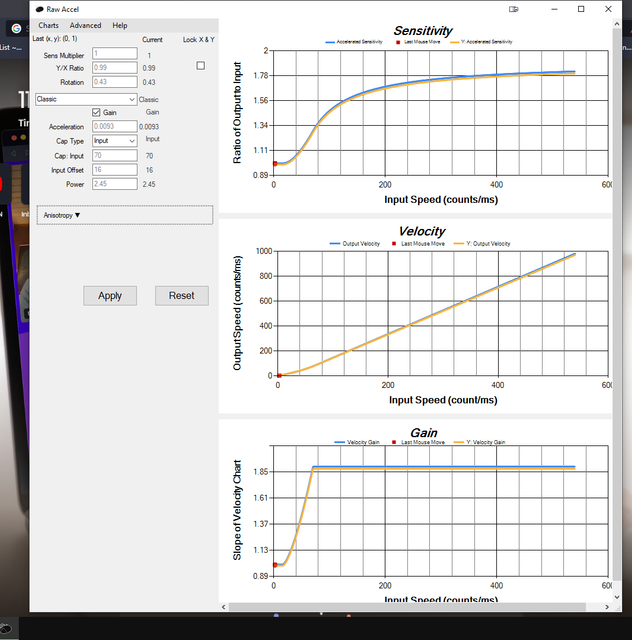
Task: Open the Classic acceleration mode dropdown
Action: (86, 99)
